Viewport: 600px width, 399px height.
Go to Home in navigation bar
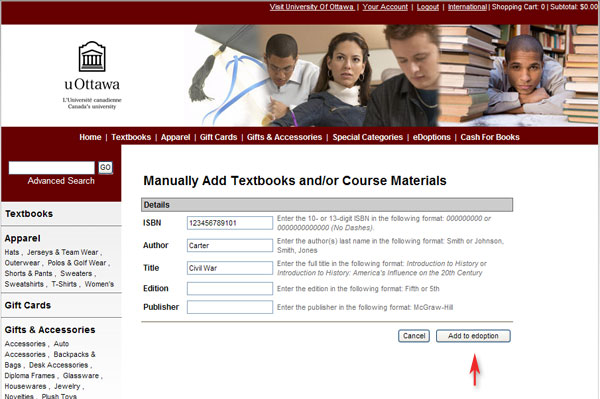pyautogui.click(x=90, y=137)
